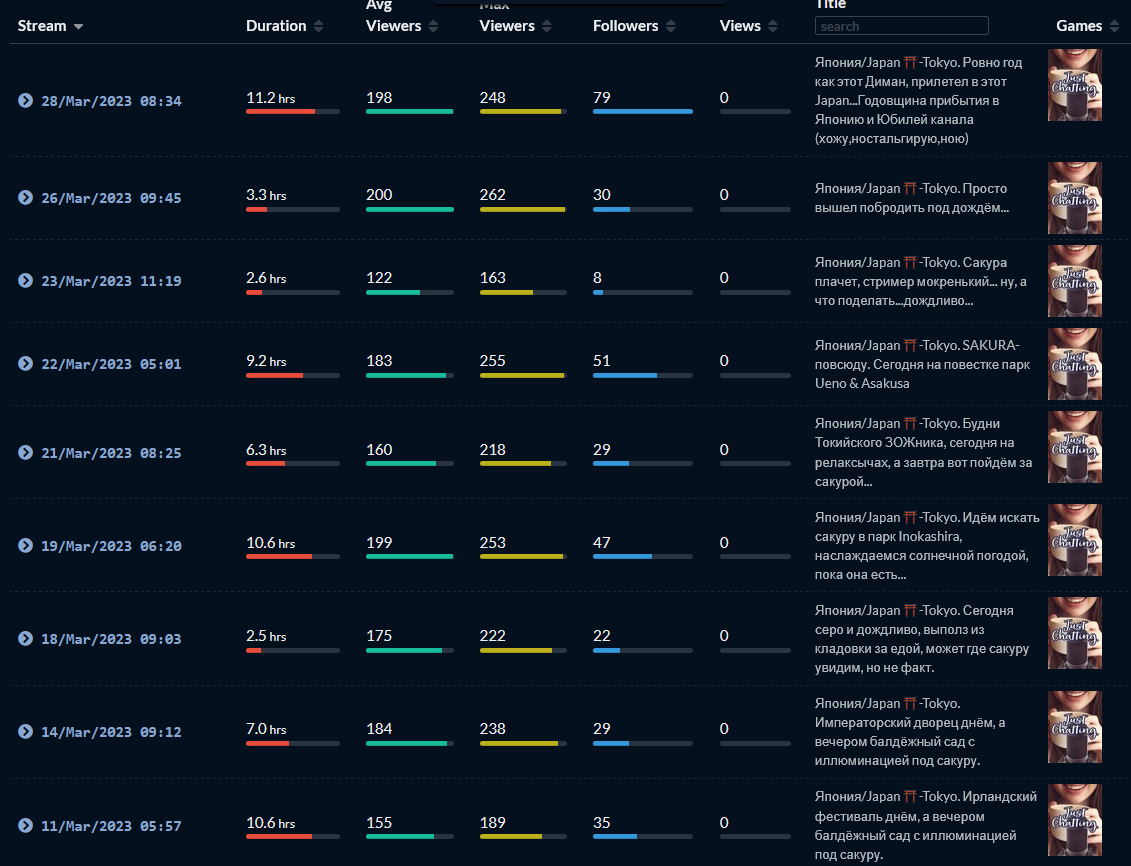This screenshot has height=866, width=1131.
Task: Click Just Chatting thumbnail for 11/Mar stream
Action: 1075,820
